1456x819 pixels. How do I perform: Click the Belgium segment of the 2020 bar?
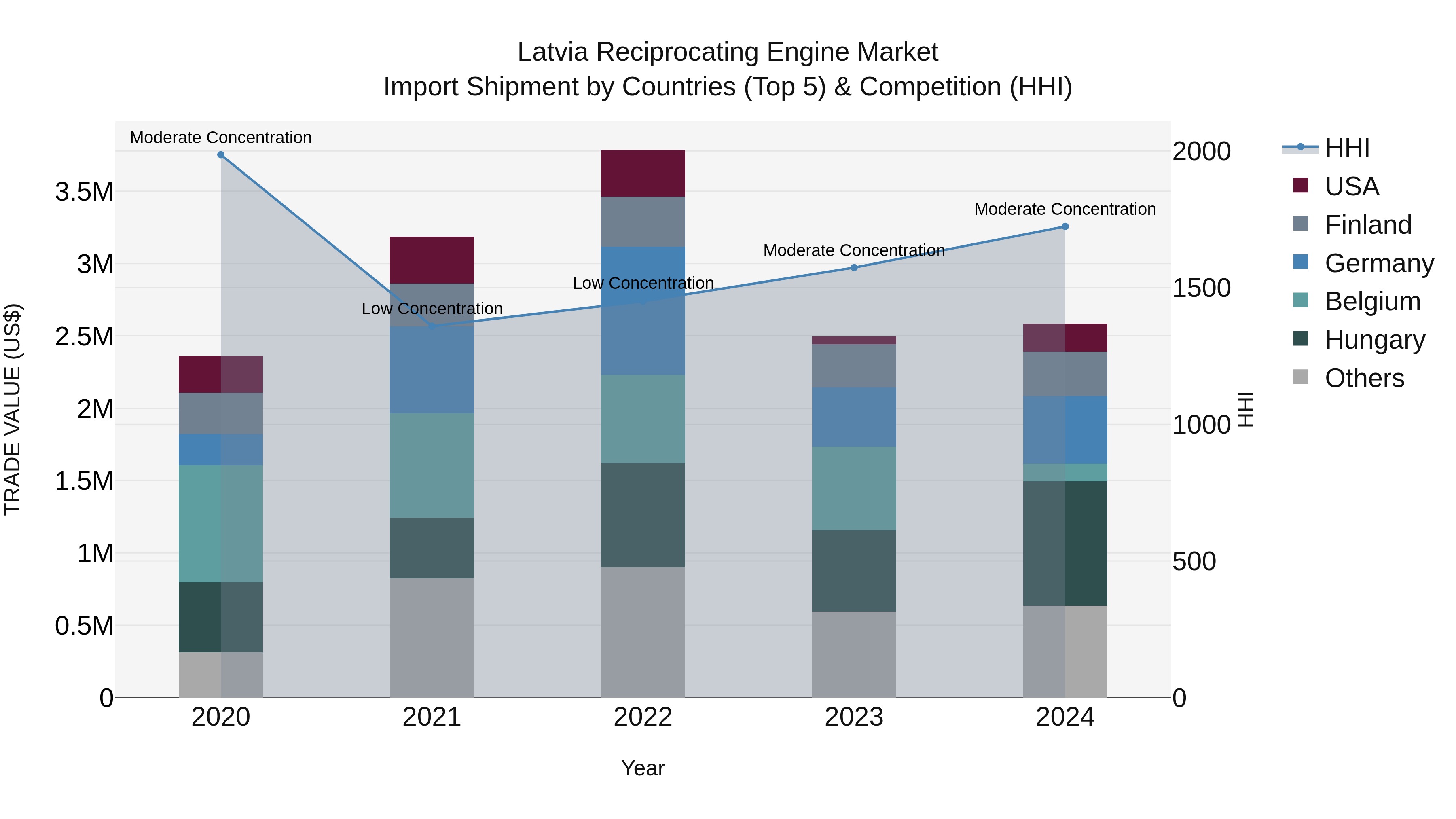click(x=221, y=524)
